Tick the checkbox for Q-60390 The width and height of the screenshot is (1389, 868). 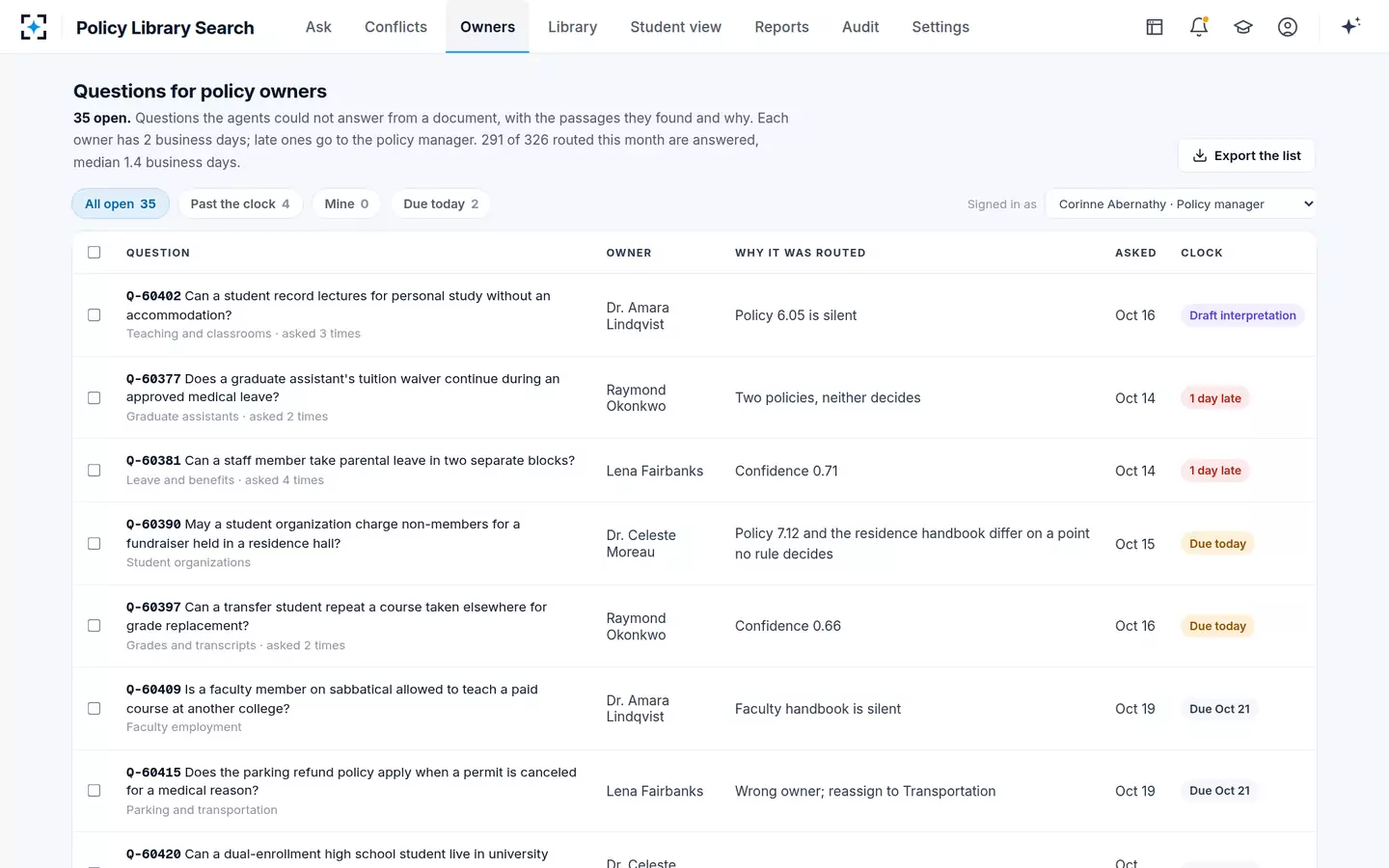click(95, 544)
